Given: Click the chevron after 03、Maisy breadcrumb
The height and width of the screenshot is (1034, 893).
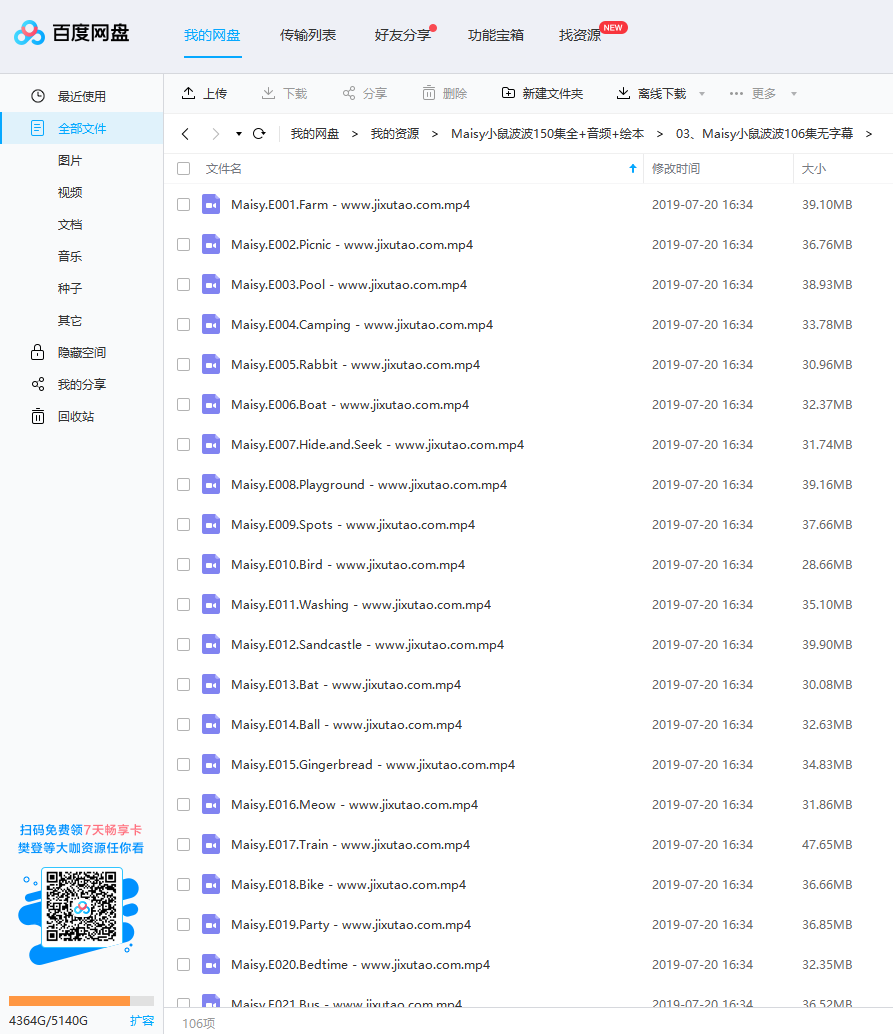Looking at the screenshot, I should click(869, 134).
